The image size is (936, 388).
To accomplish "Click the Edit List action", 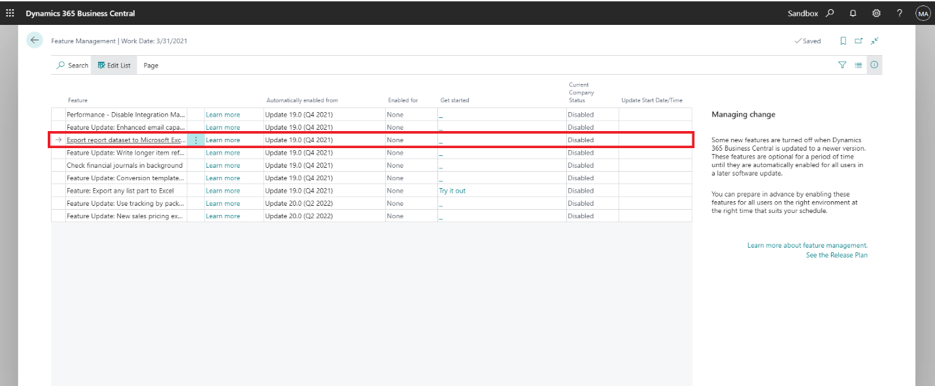I will click(x=114, y=66).
